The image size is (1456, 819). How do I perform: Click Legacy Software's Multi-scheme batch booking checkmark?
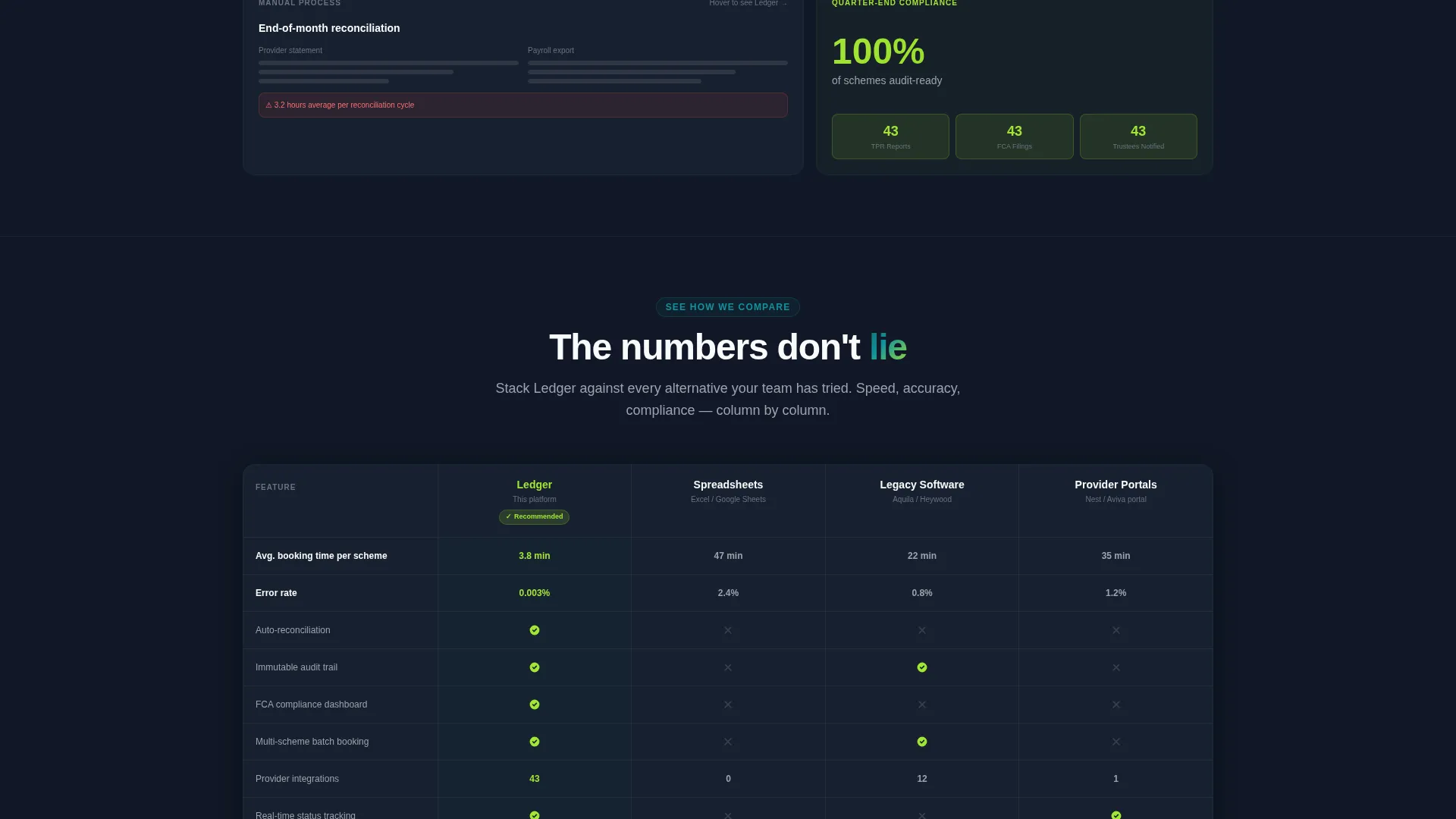pyautogui.click(x=922, y=742)
